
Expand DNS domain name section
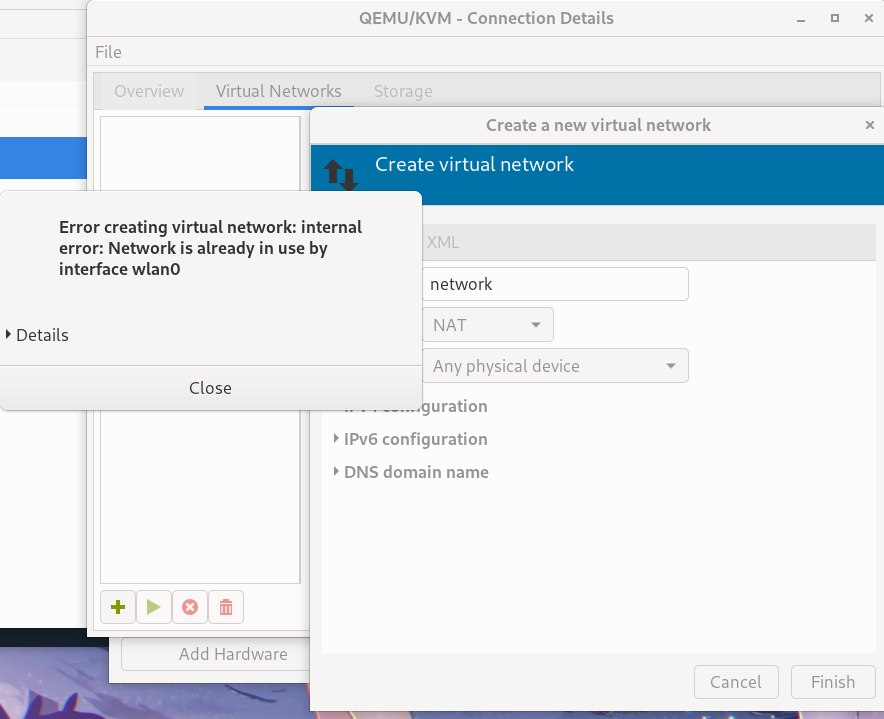pos(411,472)
